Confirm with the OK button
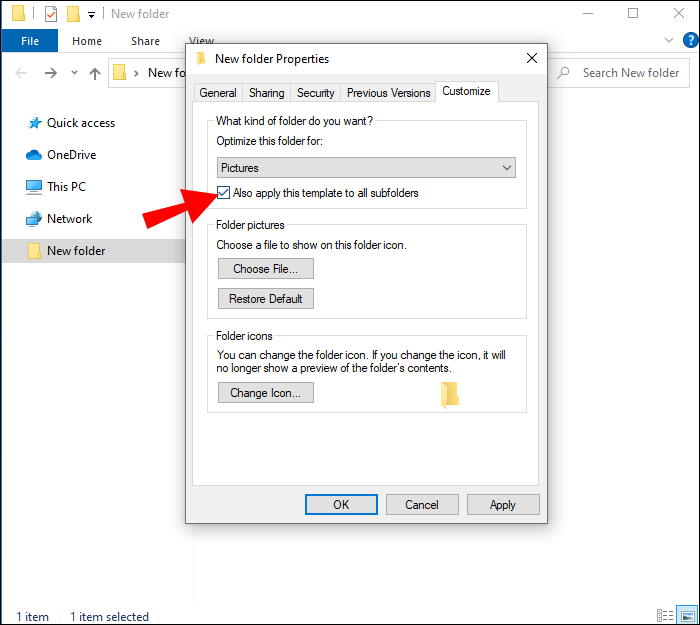The image size is (700, 625). point(342,504)
